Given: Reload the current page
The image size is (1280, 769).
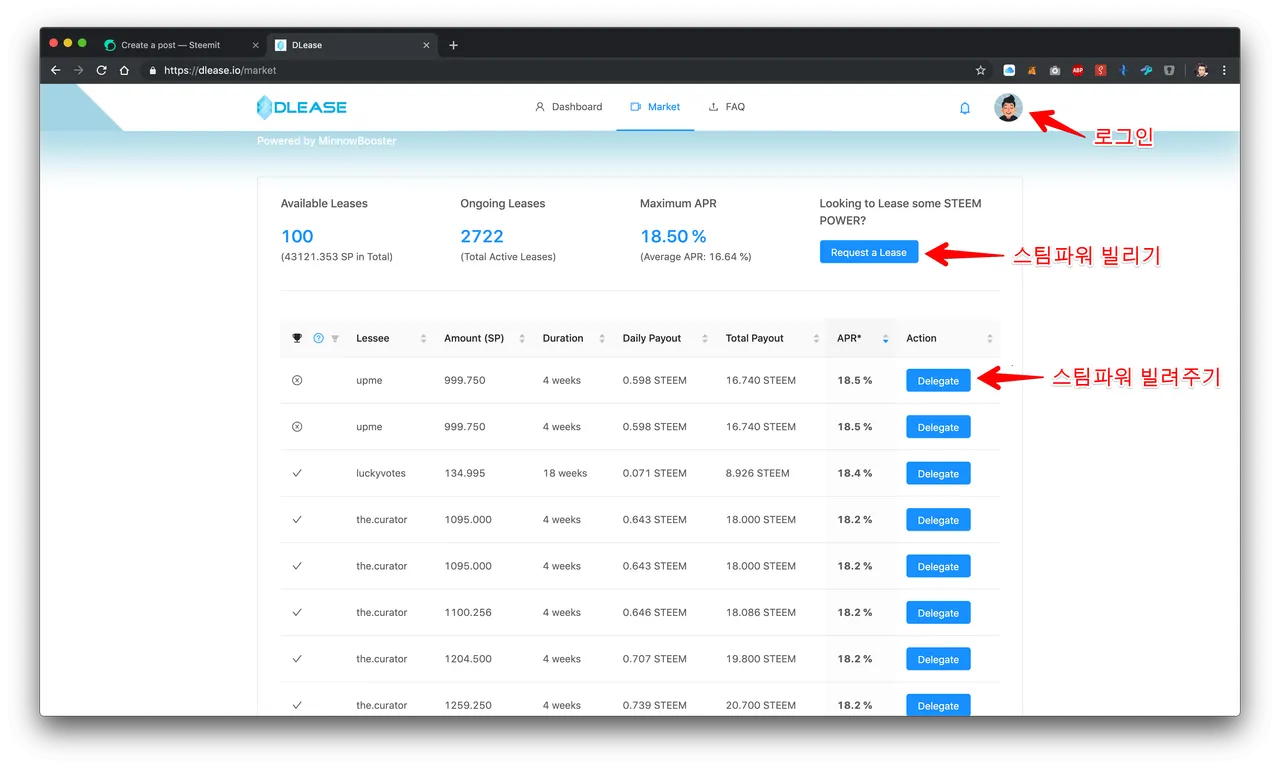Looking at the screenshot, I should [x=101, y=71].
